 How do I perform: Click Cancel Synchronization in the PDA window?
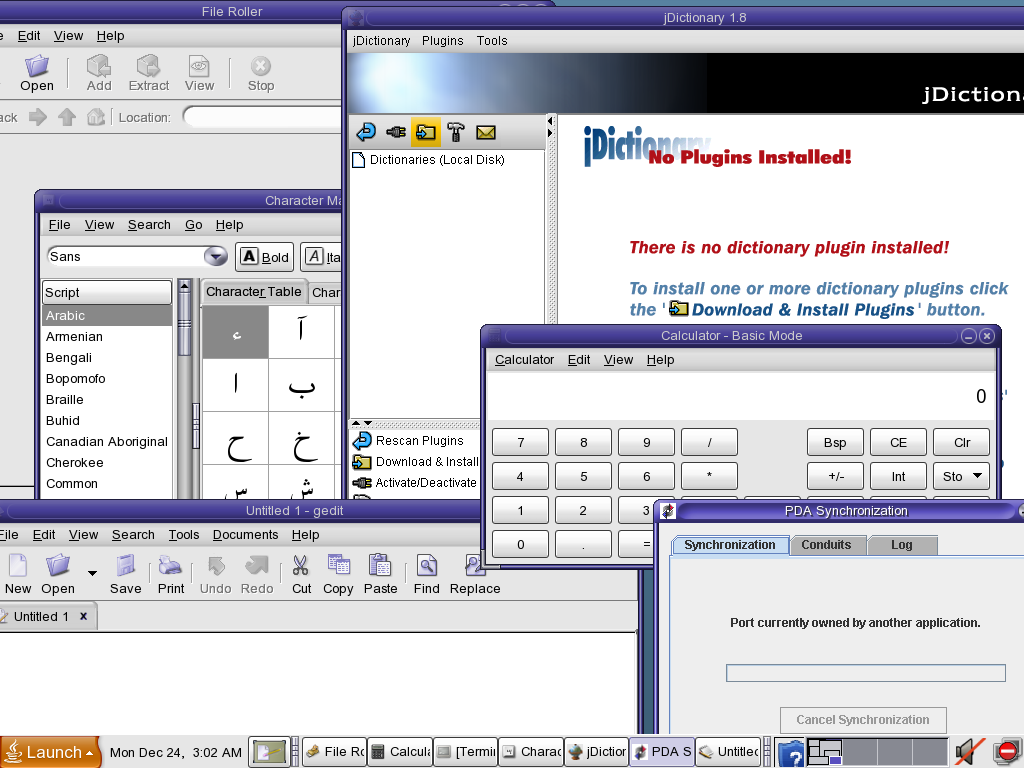(863, 720)
